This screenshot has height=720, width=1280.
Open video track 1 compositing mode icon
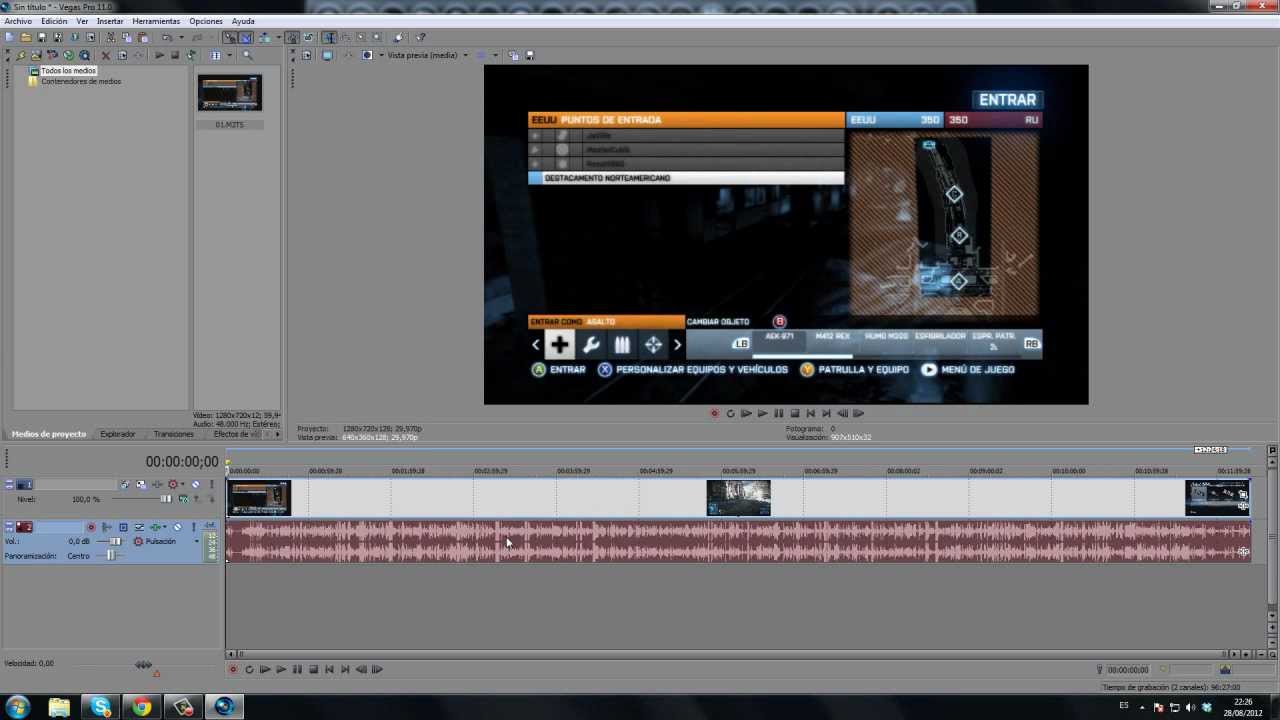click(184, 499)
